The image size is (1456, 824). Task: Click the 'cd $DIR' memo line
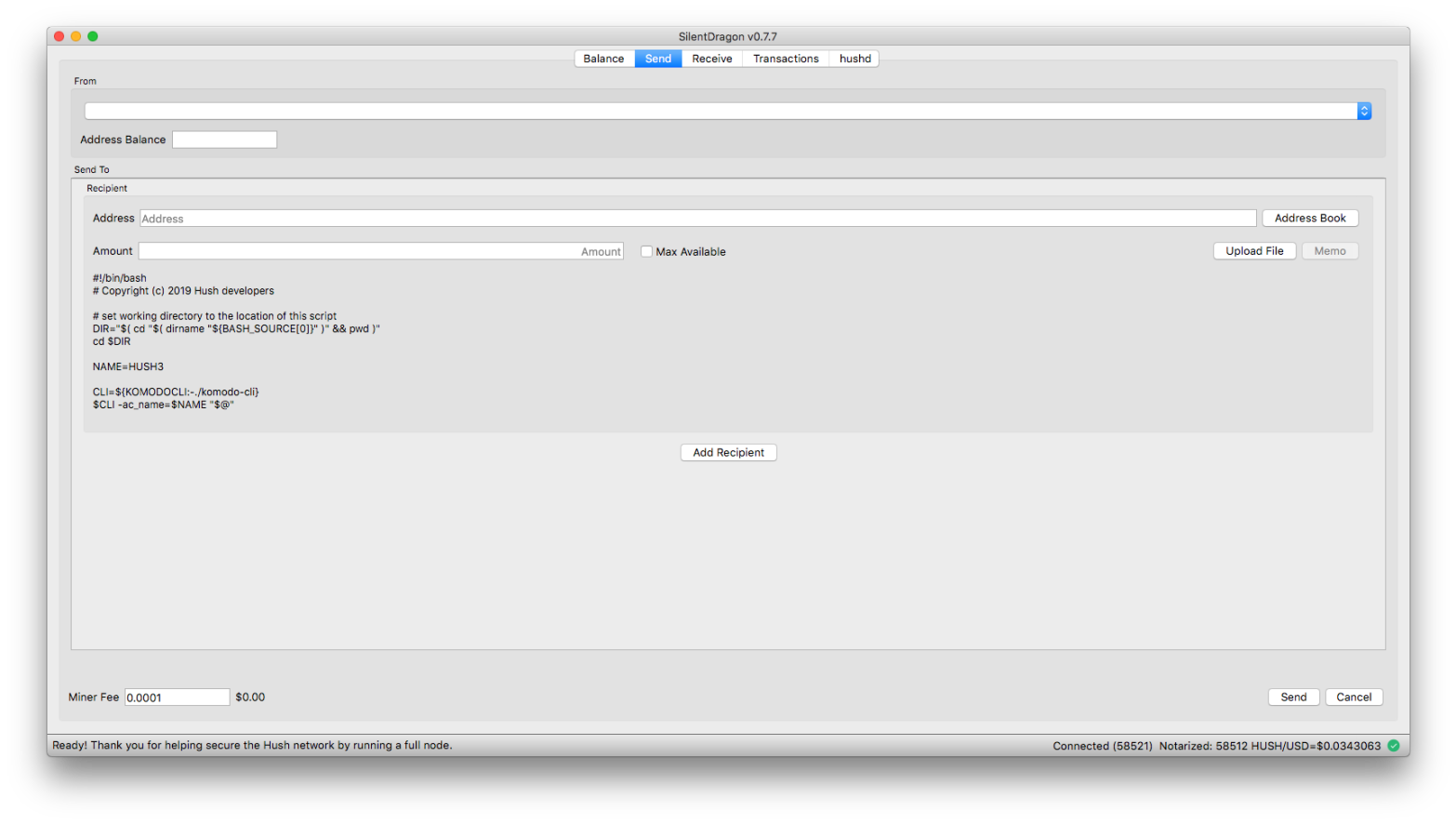click(x=112, y=341)
